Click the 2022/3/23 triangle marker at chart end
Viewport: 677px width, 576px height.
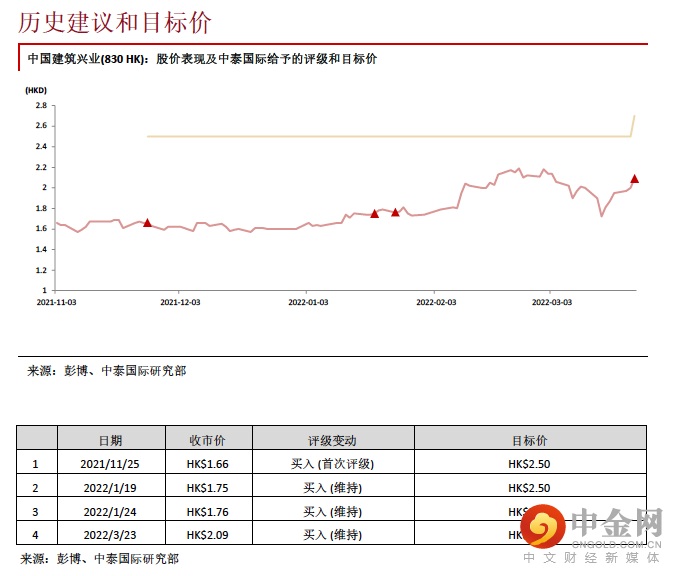634,179
